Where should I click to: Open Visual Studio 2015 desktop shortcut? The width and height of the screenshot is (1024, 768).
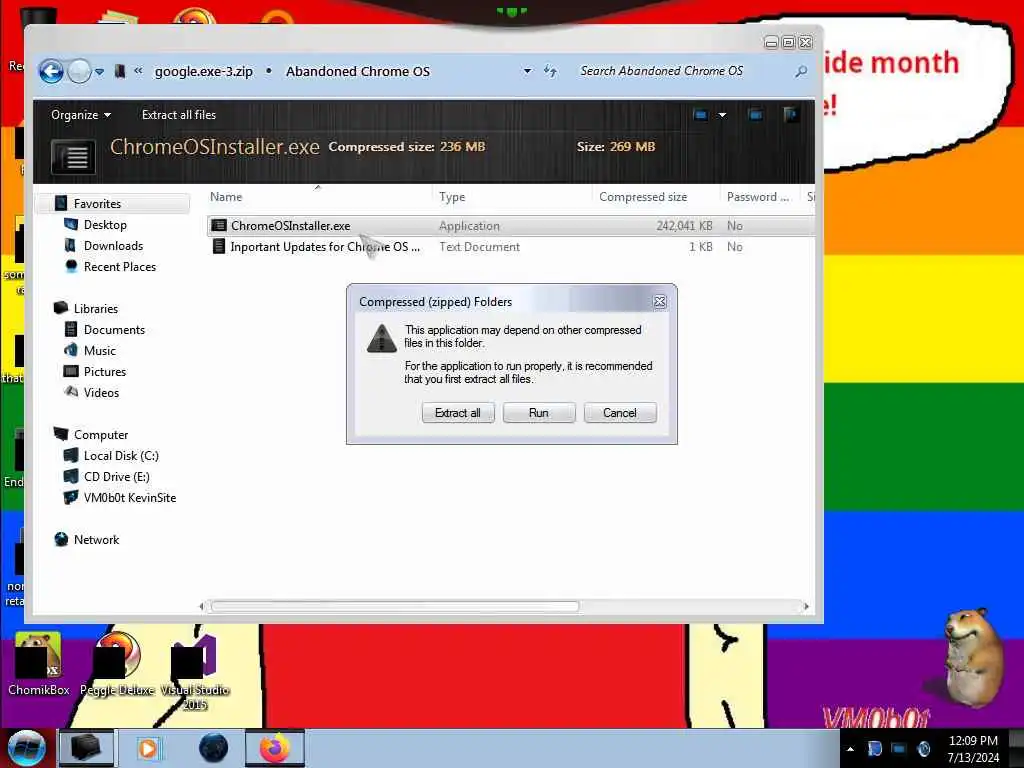coord(195,673)
